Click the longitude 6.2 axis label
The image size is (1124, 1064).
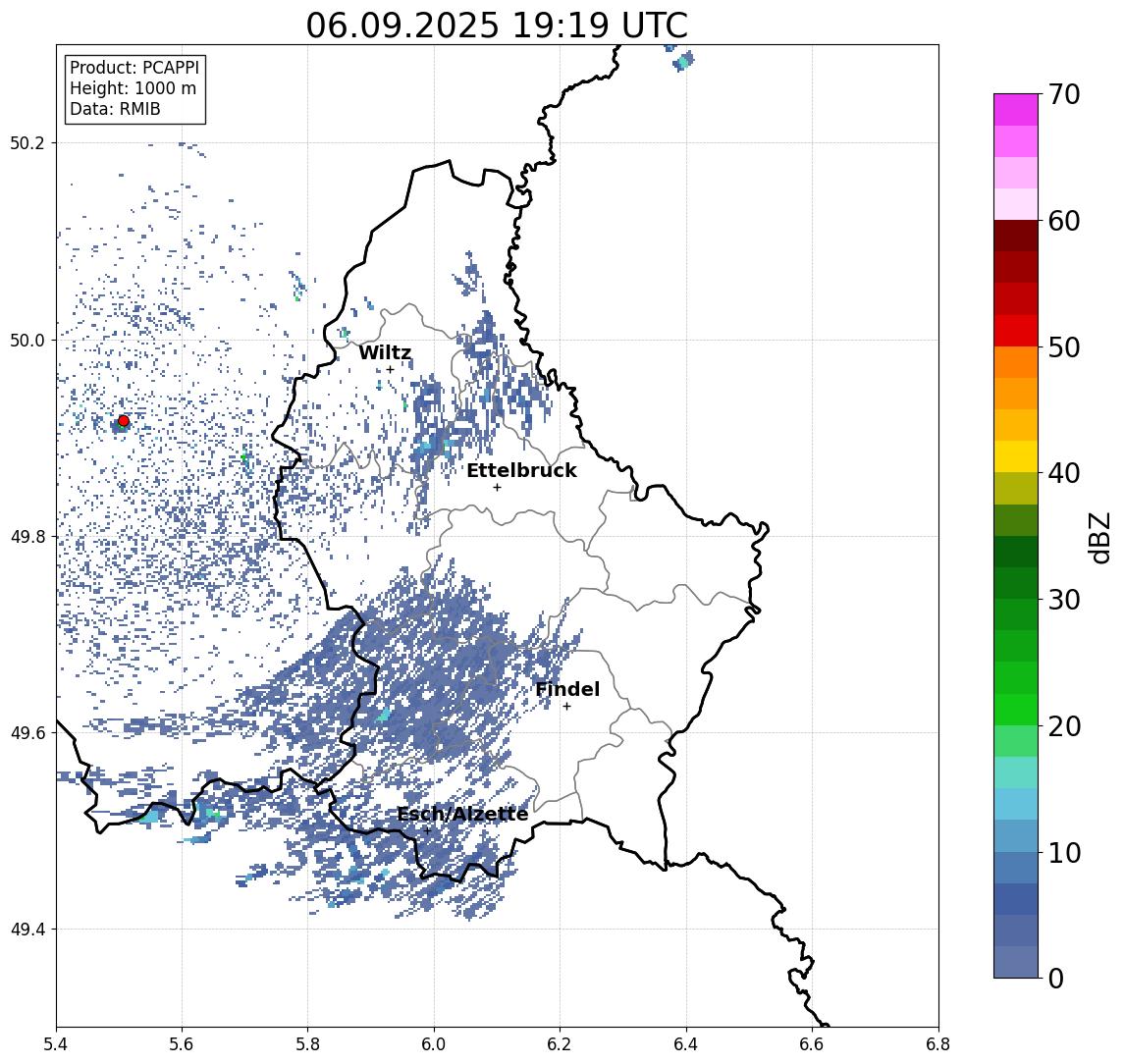560,1043
